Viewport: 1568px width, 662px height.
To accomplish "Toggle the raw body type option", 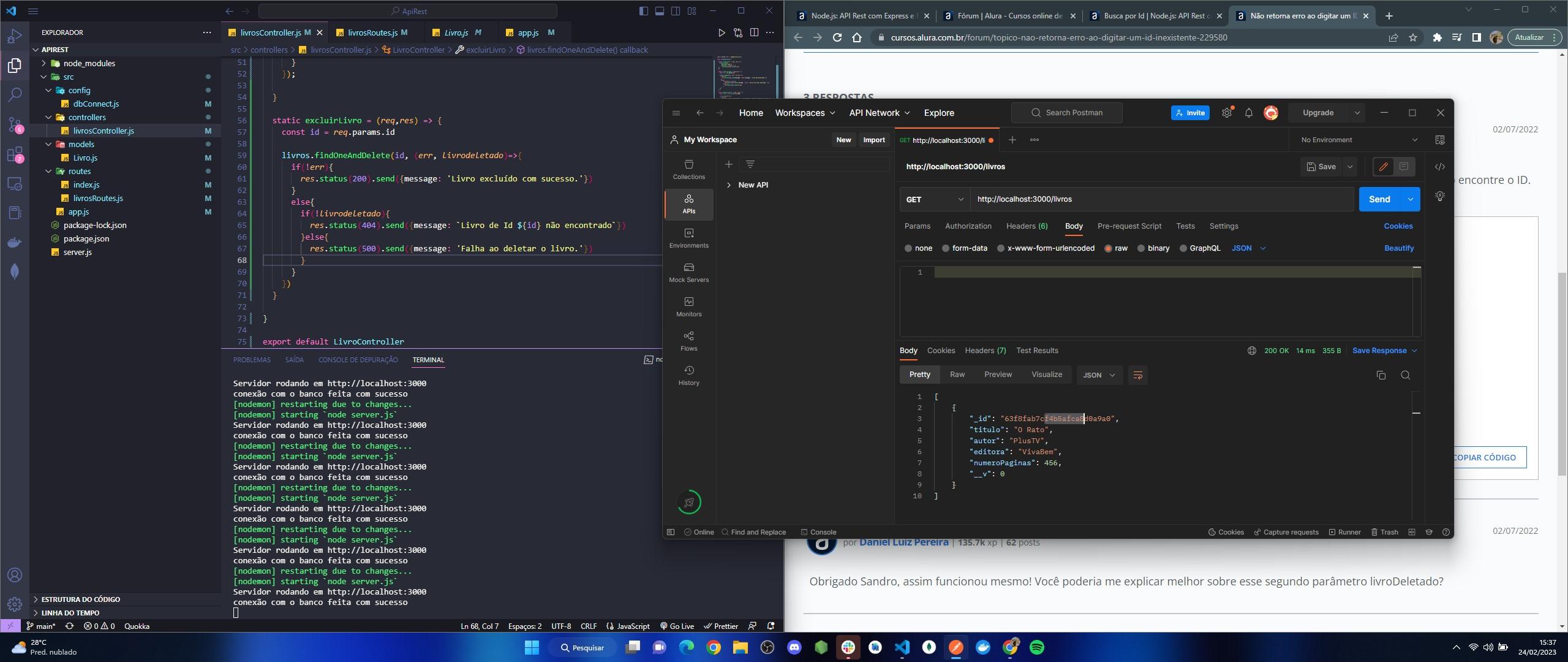I will click(x=1108, y=248).
